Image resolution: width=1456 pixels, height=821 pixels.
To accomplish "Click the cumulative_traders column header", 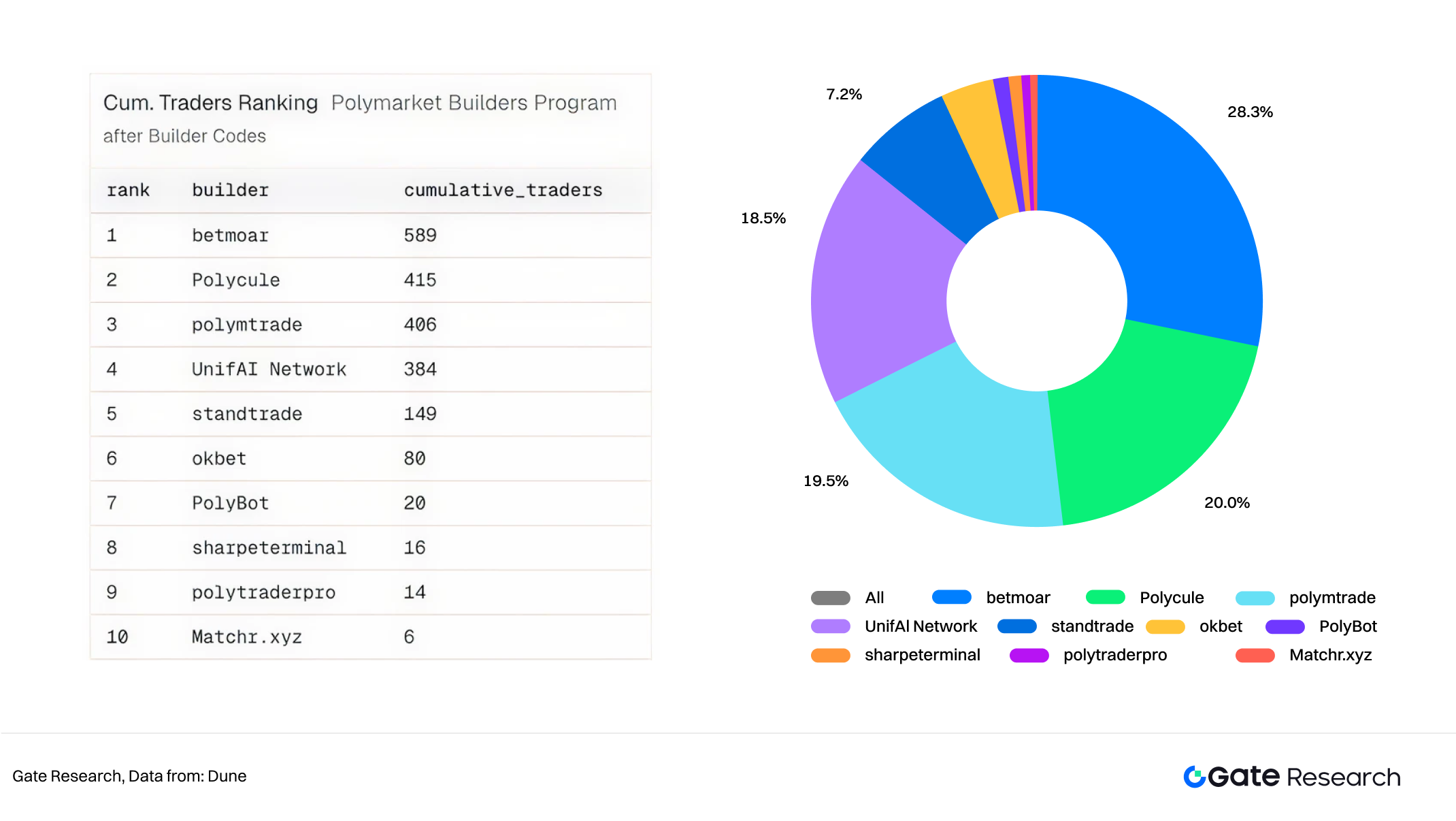I will tap(503, 190).
